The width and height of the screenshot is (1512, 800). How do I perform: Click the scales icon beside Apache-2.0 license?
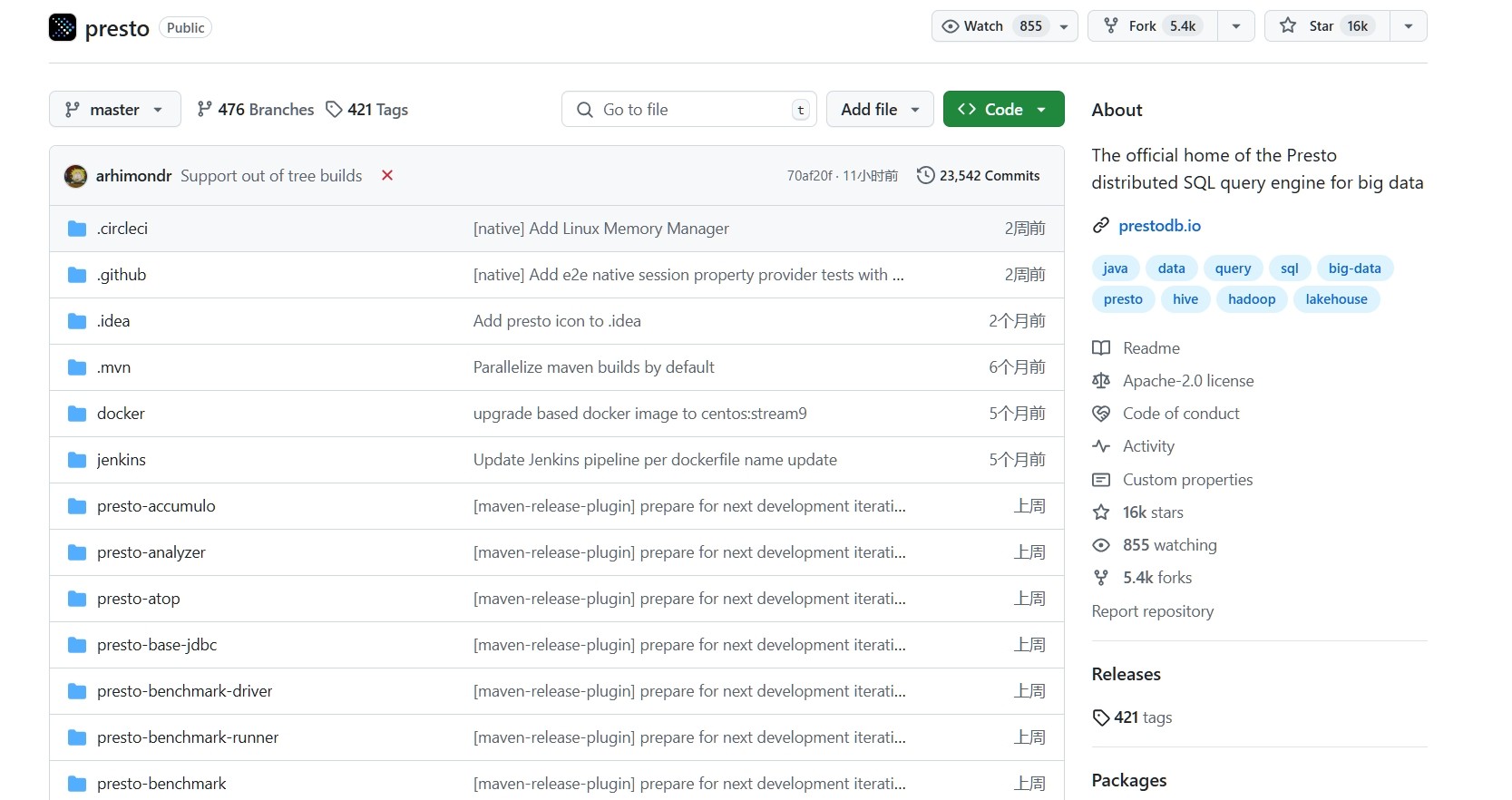1101,381
